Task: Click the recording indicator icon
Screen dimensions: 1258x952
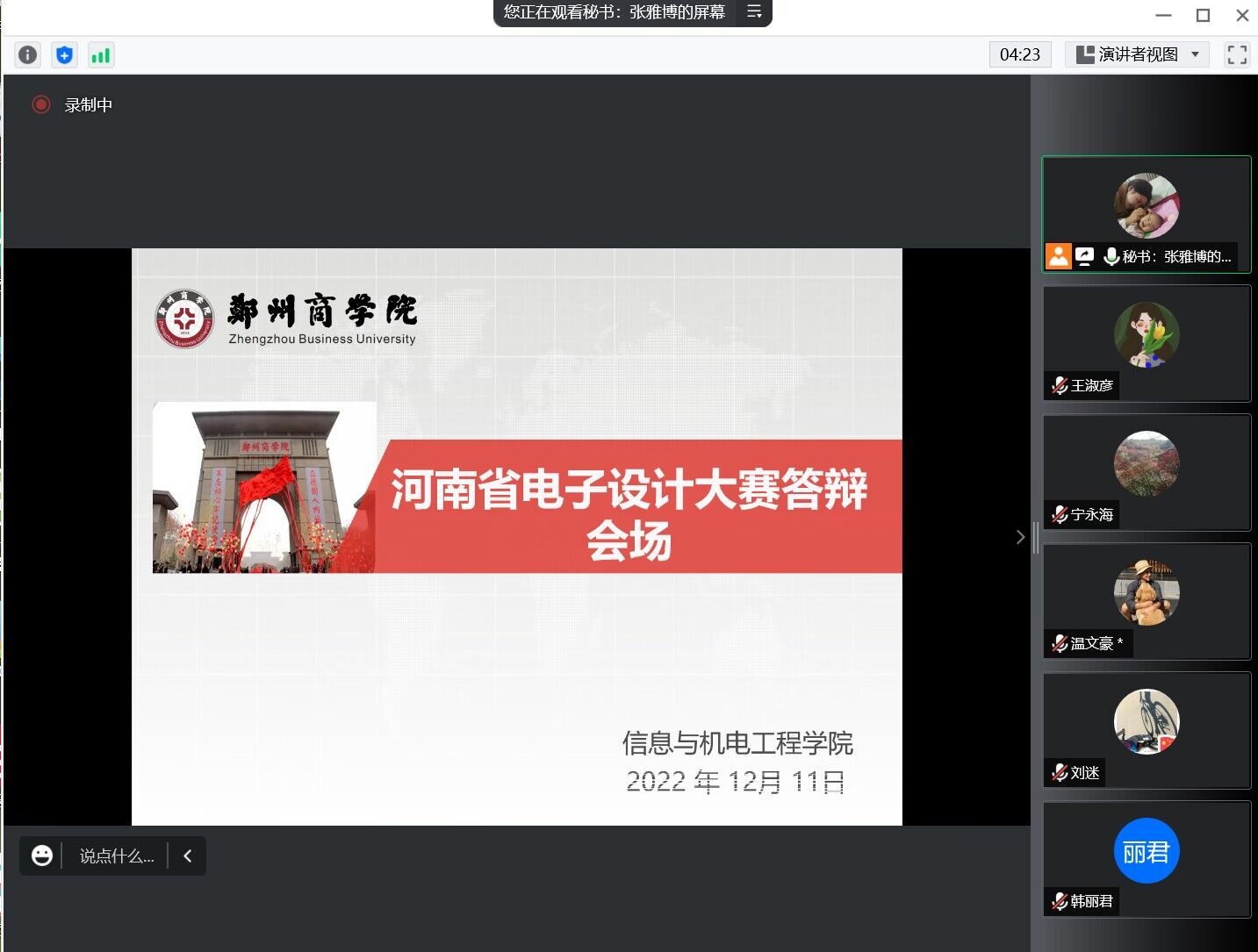Action: pos(41,104)
